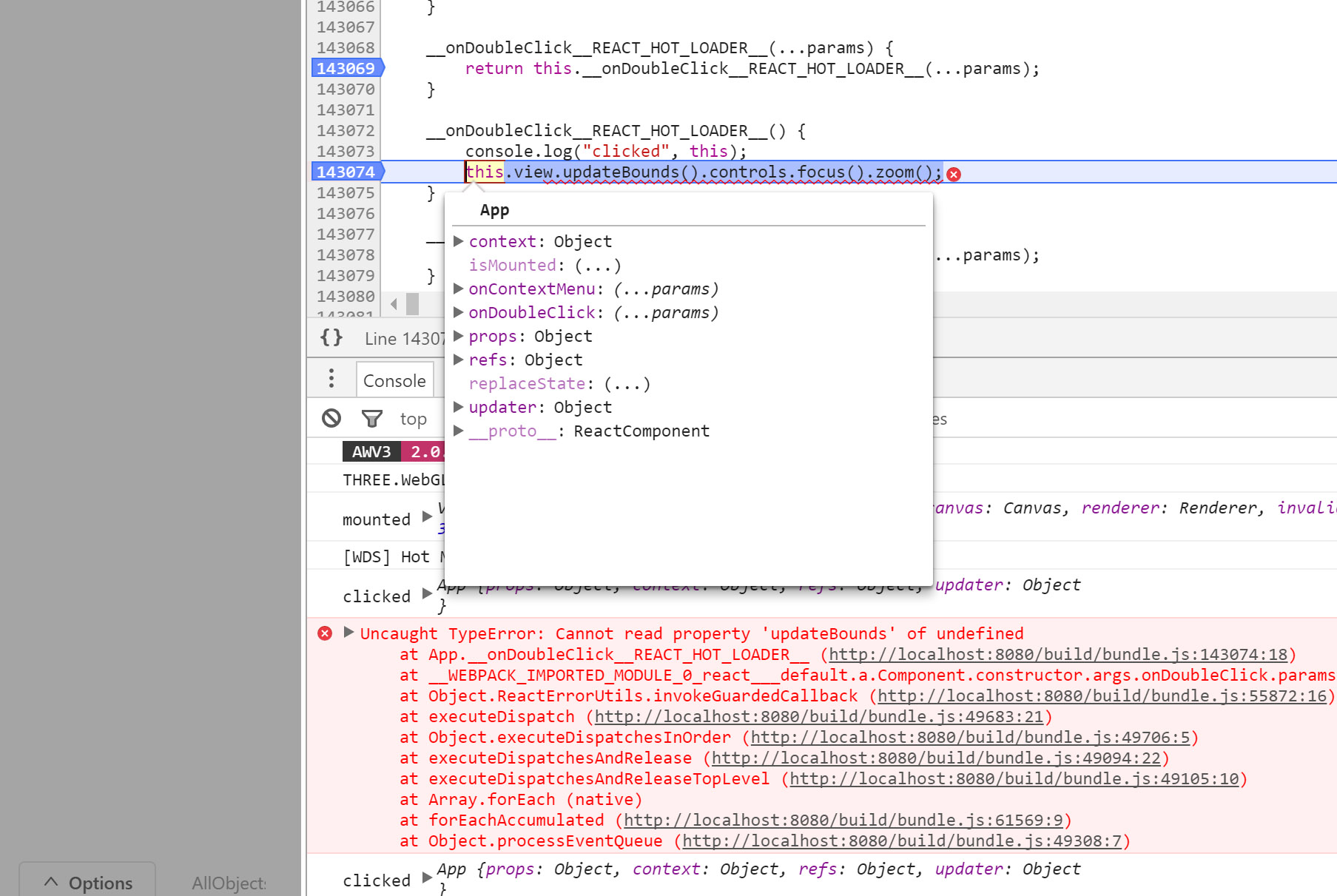
Task: Click the Line 14307 cursor position status text
Action: click(x=404, y=339)
